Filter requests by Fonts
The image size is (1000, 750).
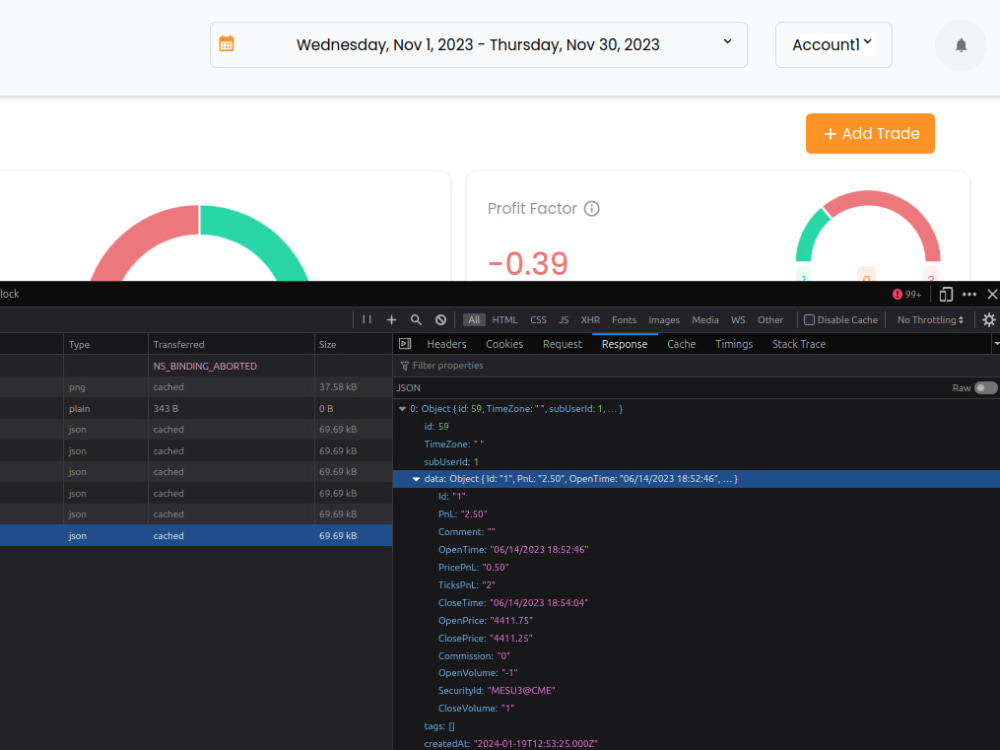[624, 320]
